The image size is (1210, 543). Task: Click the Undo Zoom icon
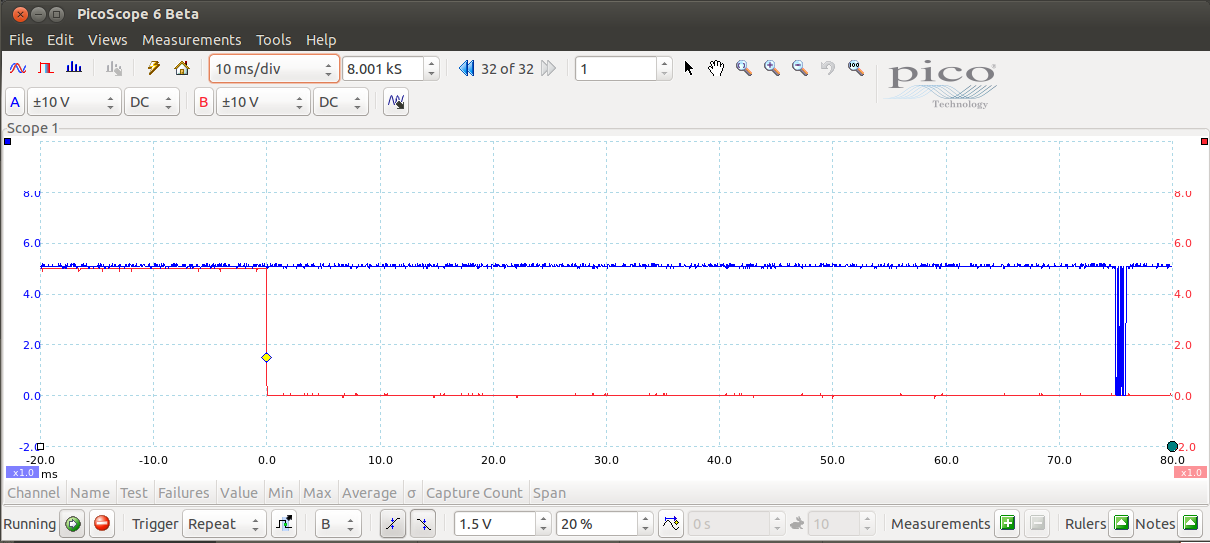tap(827, 68)
